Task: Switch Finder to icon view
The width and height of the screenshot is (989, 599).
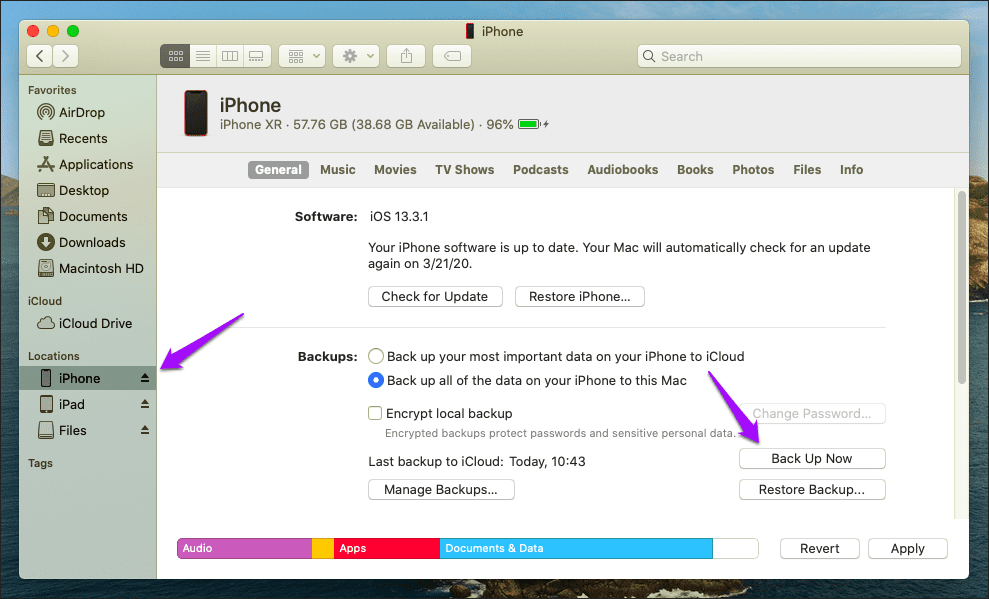Action: click(175, 56)
